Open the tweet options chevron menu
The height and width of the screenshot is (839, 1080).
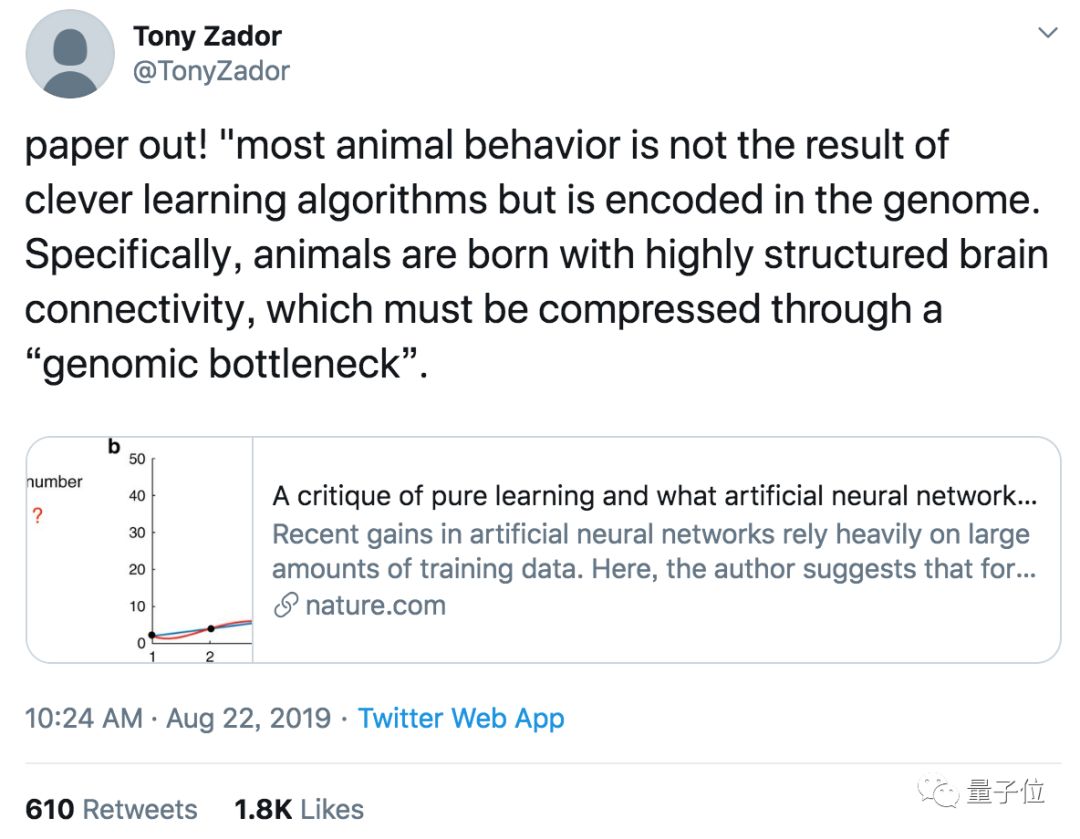pyautogui.click(x=1047, y=33)
